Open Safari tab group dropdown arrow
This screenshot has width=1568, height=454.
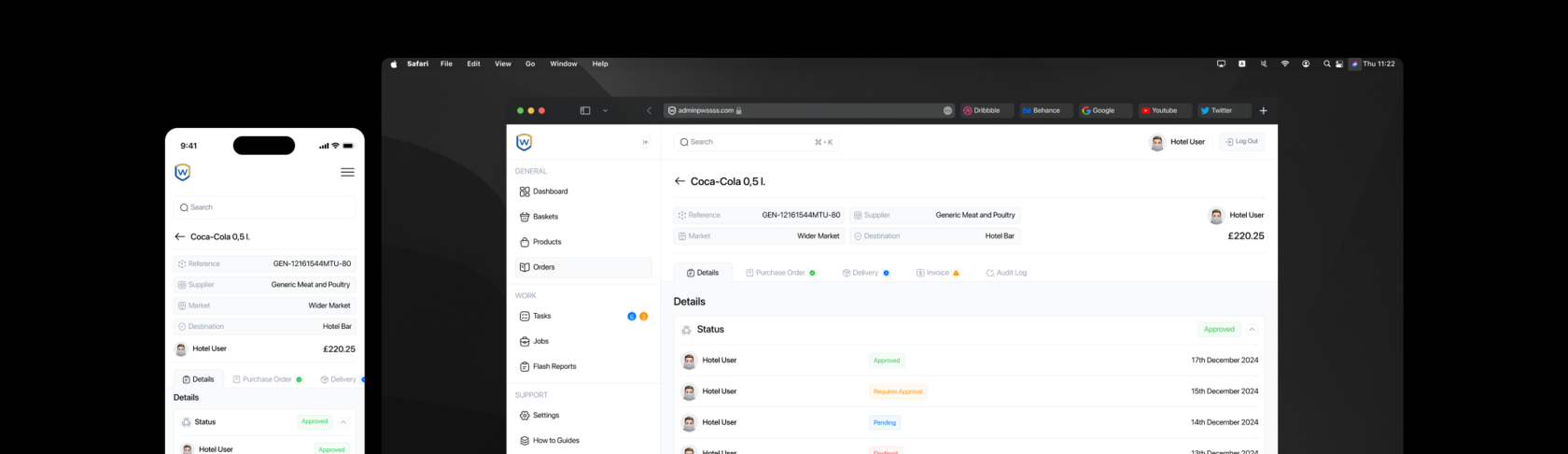(605, 110)
